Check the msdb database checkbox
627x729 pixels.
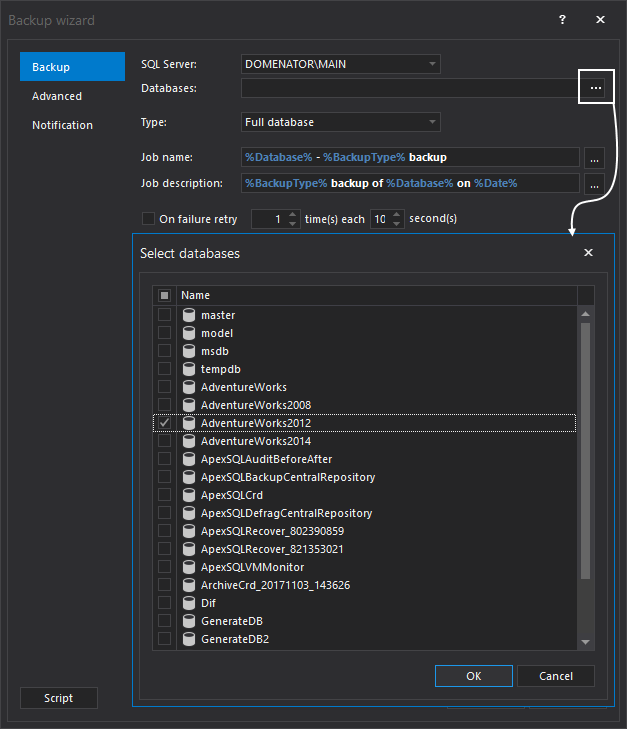[164, 351]
